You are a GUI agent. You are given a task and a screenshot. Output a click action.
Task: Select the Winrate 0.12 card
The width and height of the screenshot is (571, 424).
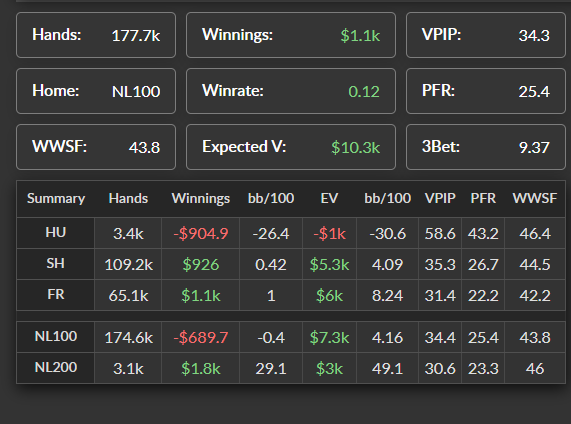[x=291, y=91]
